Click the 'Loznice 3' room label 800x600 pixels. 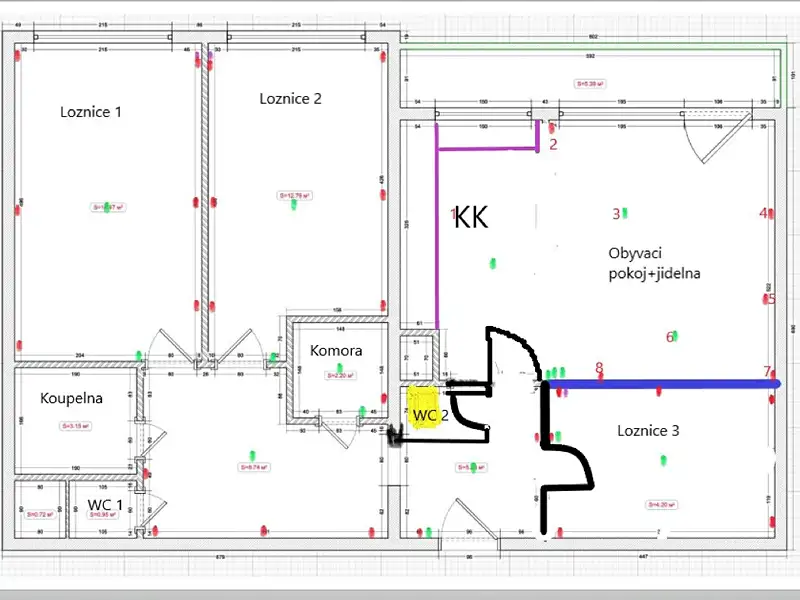648,431
